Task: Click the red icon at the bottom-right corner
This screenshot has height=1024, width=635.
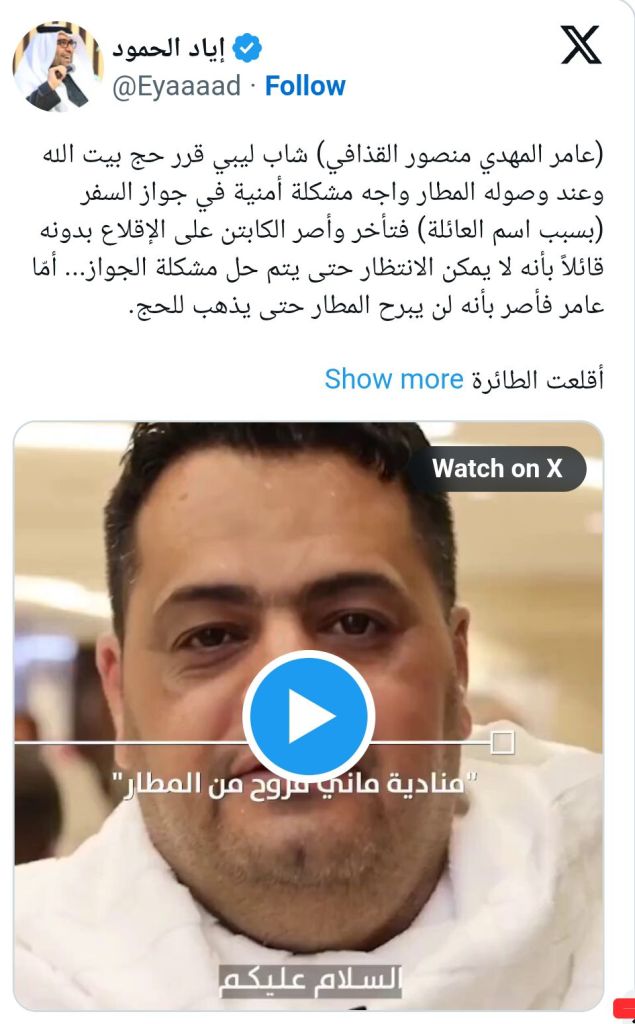Action: point(625,1008)
